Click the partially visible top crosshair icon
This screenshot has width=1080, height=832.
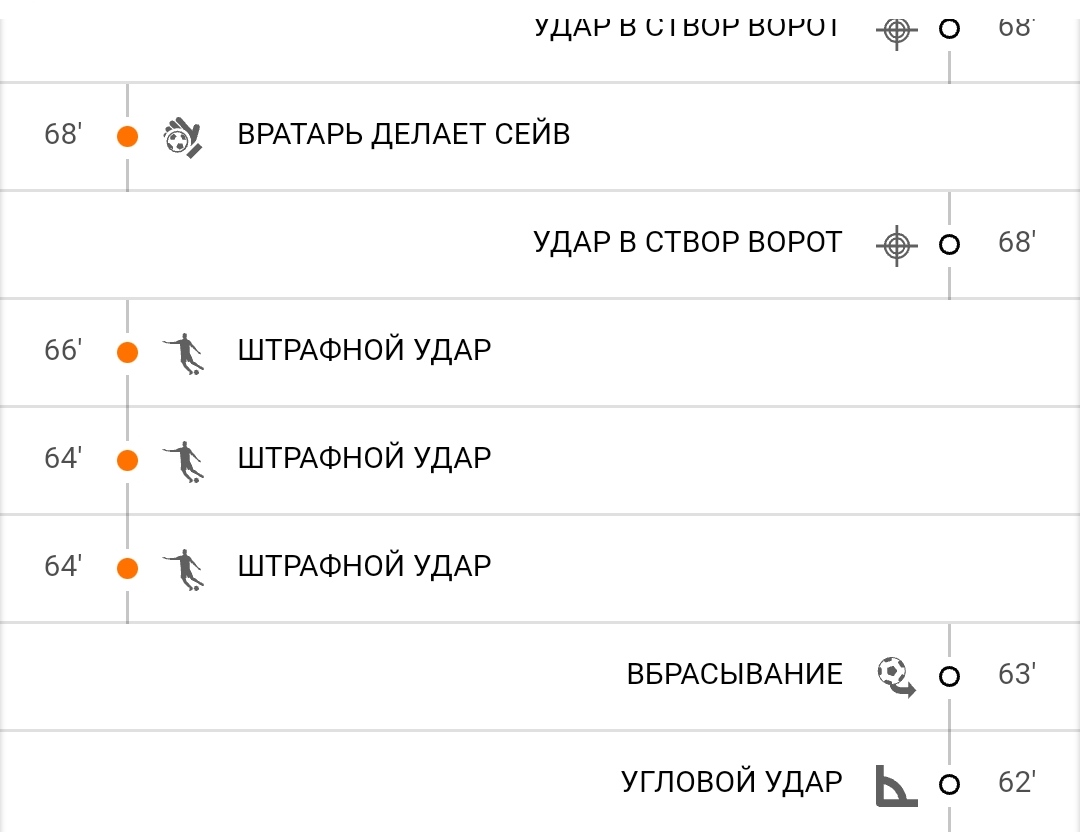pyautogui.click(x=897, y=31)
